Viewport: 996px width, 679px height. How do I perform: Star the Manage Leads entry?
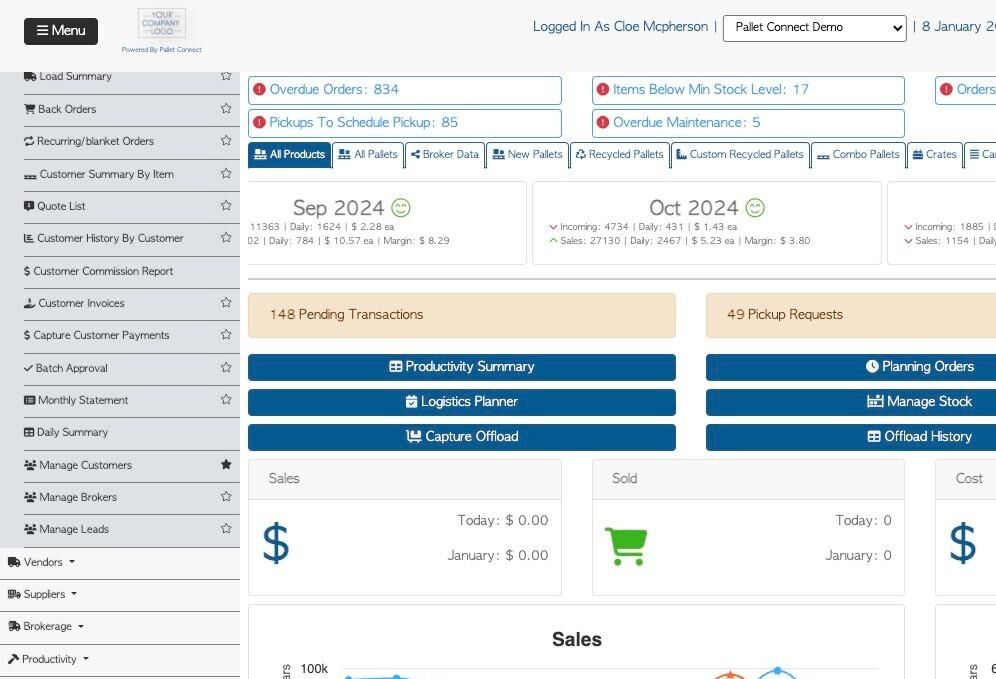pos(226,528)
